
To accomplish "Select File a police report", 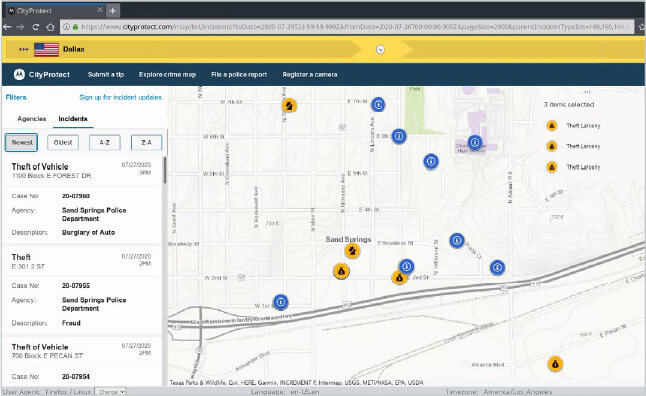I will 239,75.
